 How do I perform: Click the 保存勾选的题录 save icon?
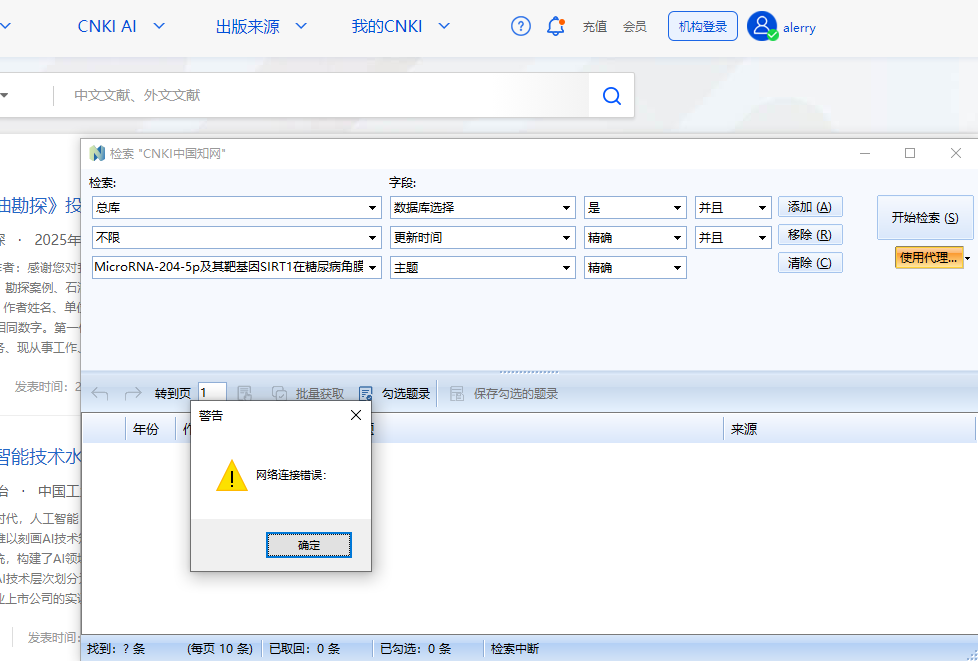click(457, 393)
